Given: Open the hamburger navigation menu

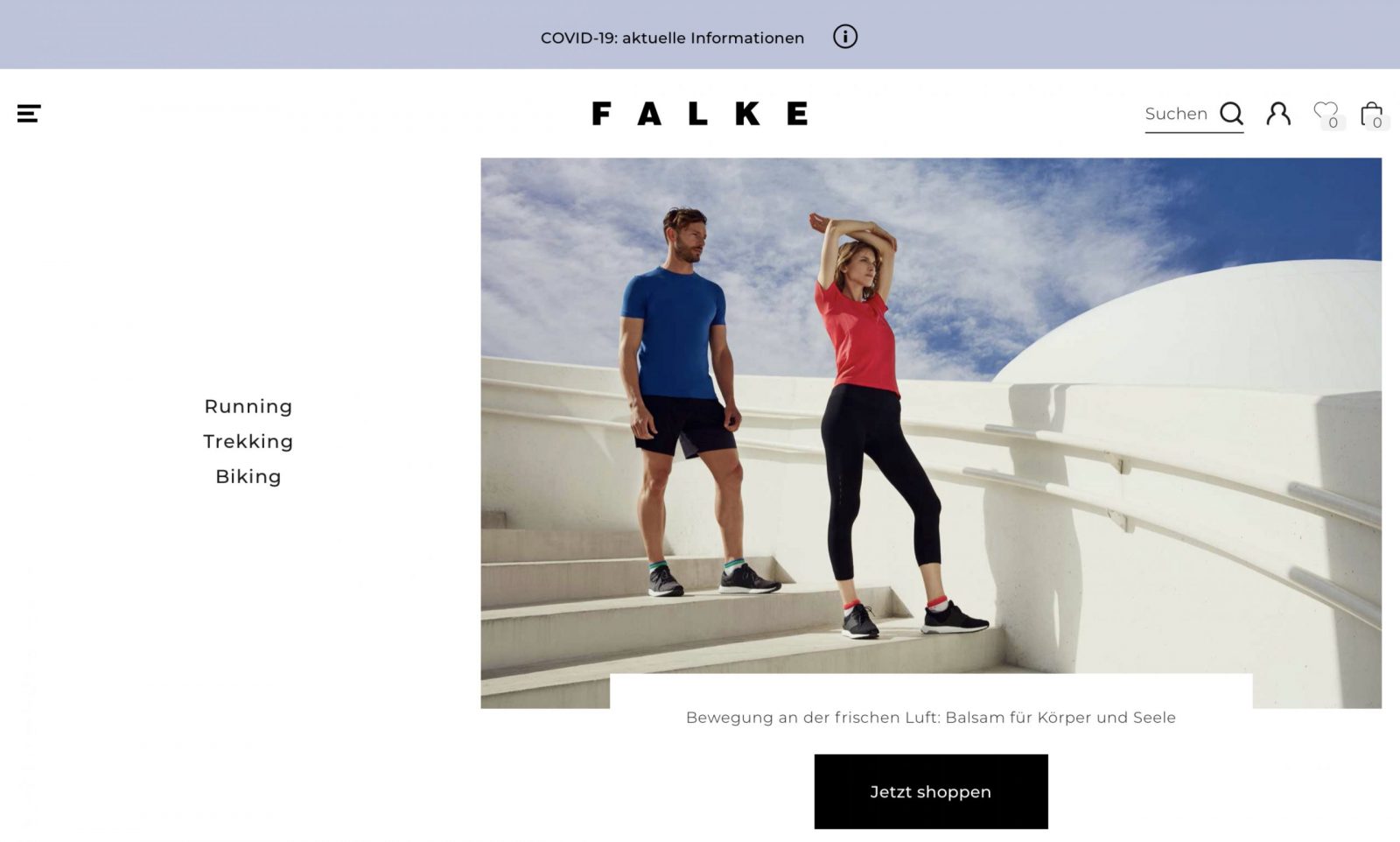Looking at the screenshot, I should (29, 114).
